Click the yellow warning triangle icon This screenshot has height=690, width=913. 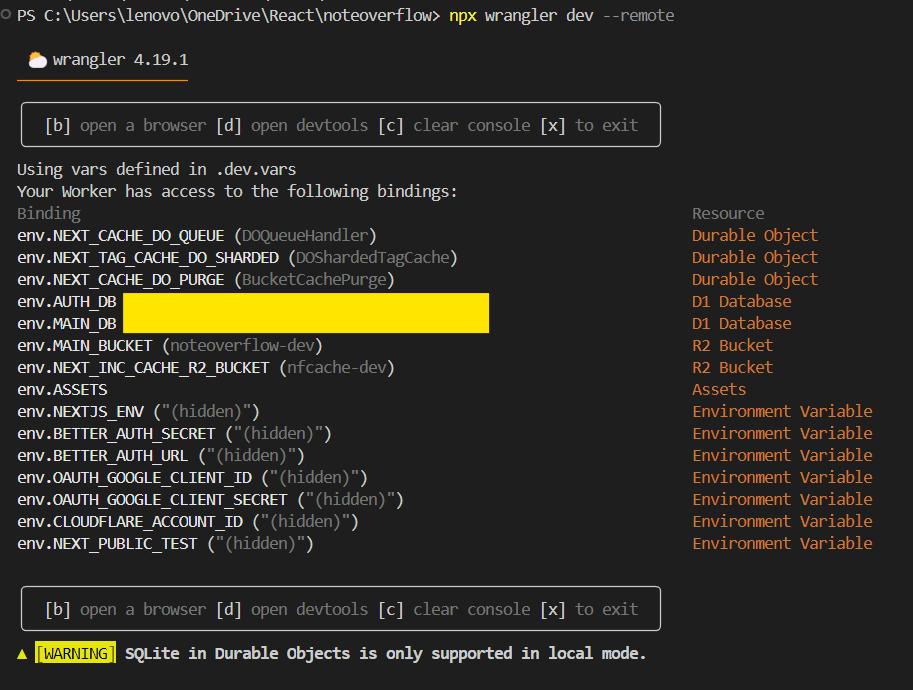(x=22, y=654)
